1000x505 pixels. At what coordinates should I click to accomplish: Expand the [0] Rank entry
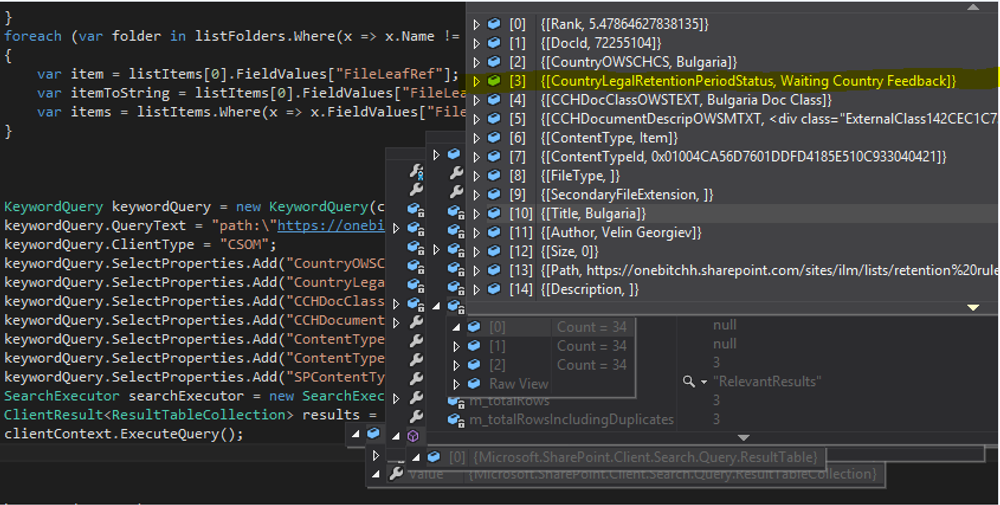(x=476, y=24)
